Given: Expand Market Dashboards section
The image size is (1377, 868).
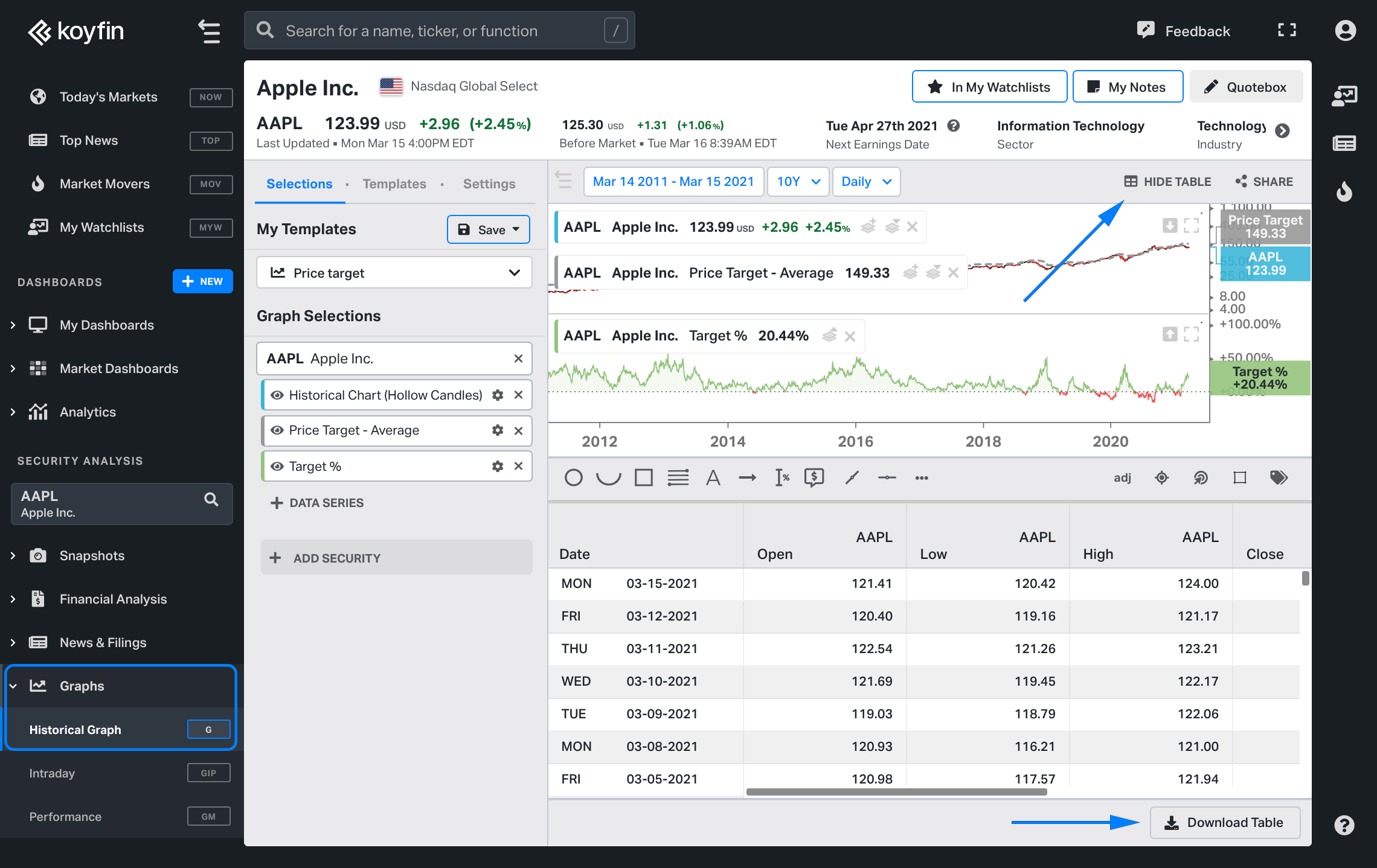Looking at the screenshot, I should pos(13,369).
